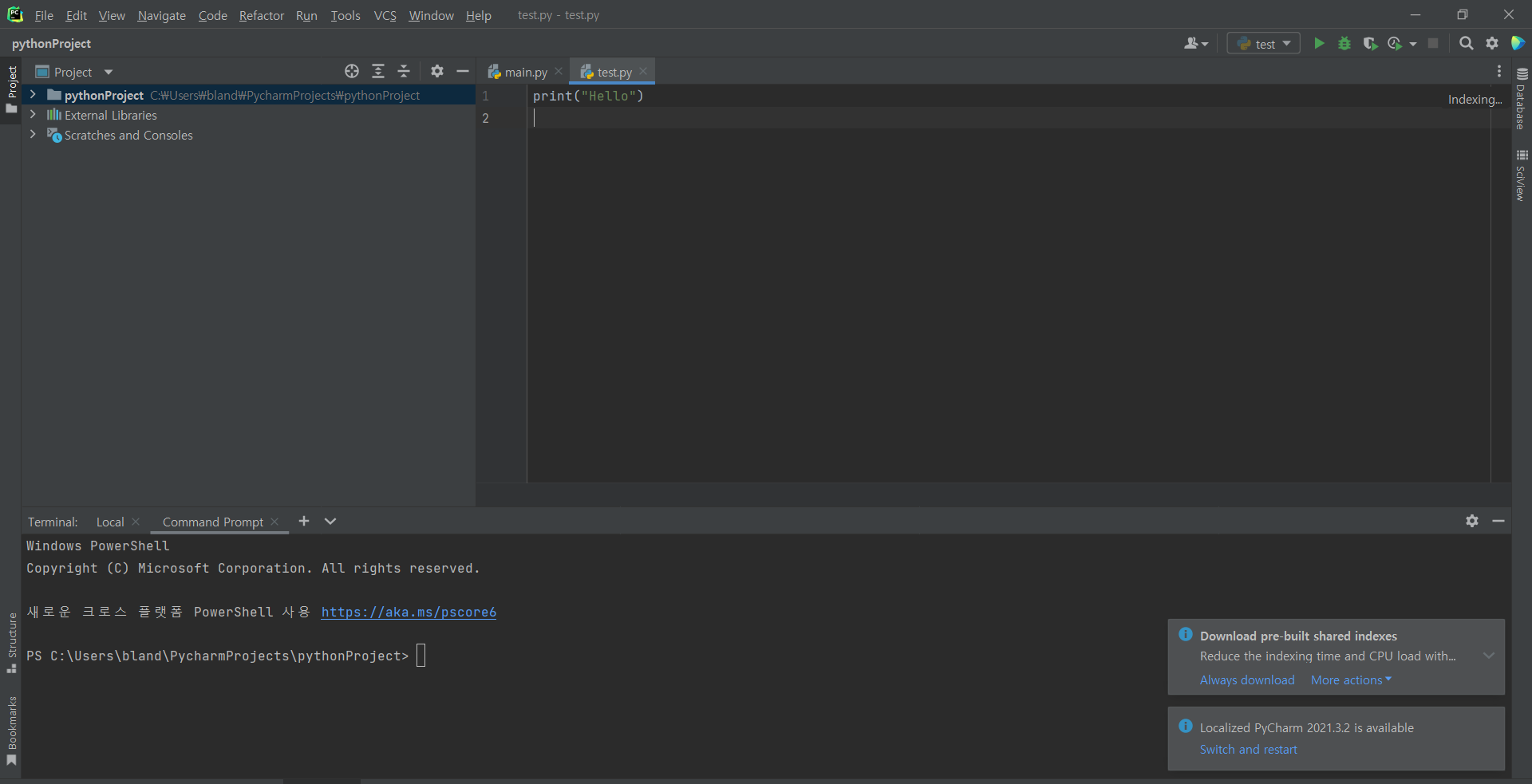This screenshot has height=784, width=1532.
Task: Add a new terminal tab with plus
Action: point(304,521)
